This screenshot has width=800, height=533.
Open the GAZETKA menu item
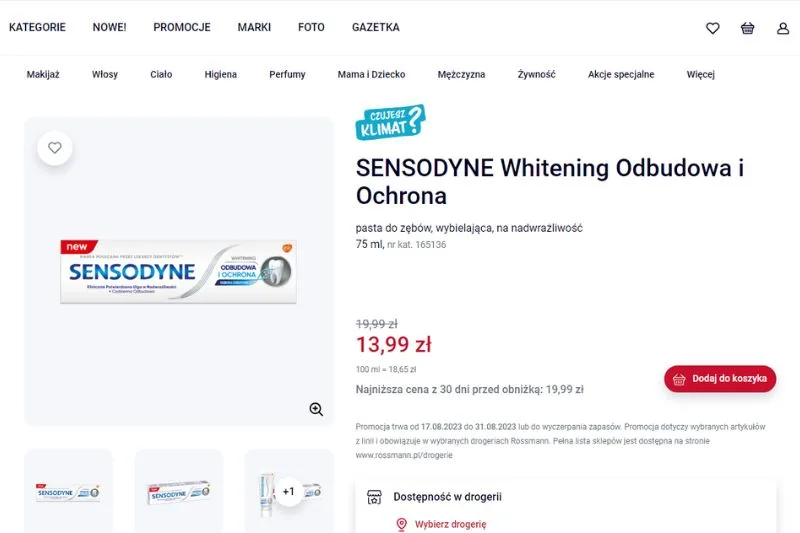pyautogui.click(x=376, y=27)
